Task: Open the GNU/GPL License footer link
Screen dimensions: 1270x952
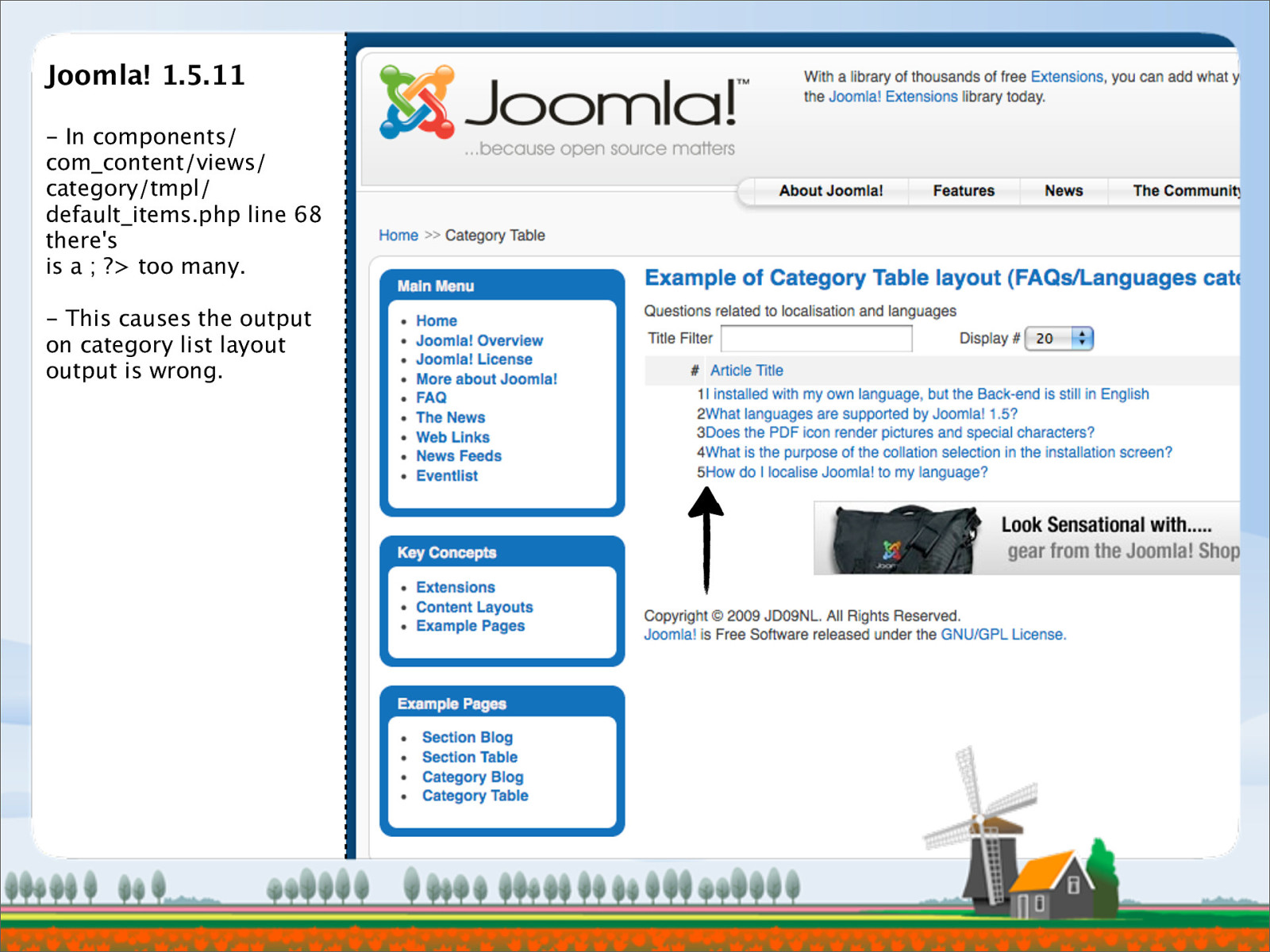Action: [x=1003, y=635]
